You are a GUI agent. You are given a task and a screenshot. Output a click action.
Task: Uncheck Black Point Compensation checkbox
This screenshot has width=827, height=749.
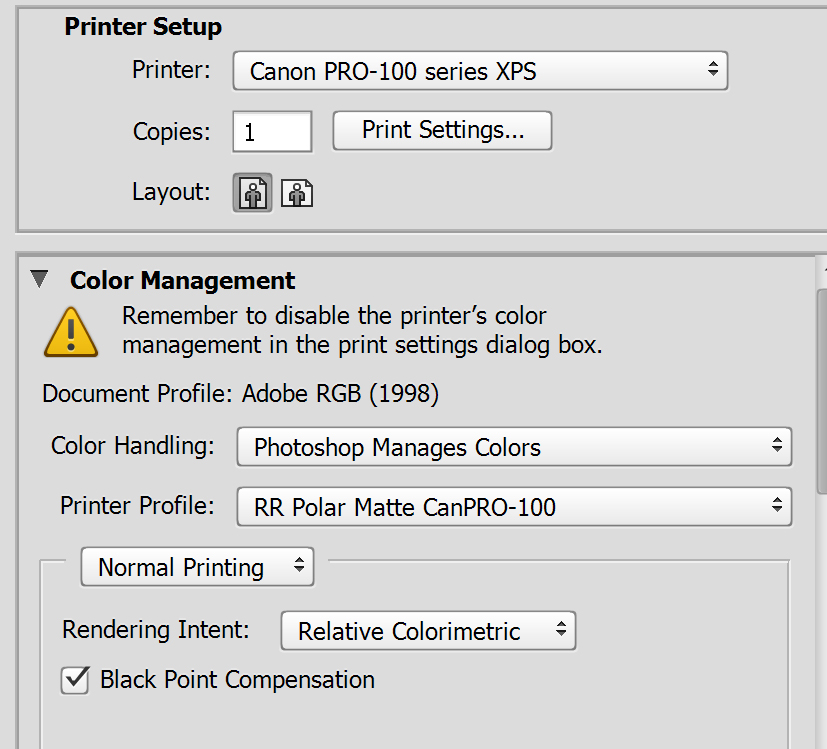[x=75, y=680]
